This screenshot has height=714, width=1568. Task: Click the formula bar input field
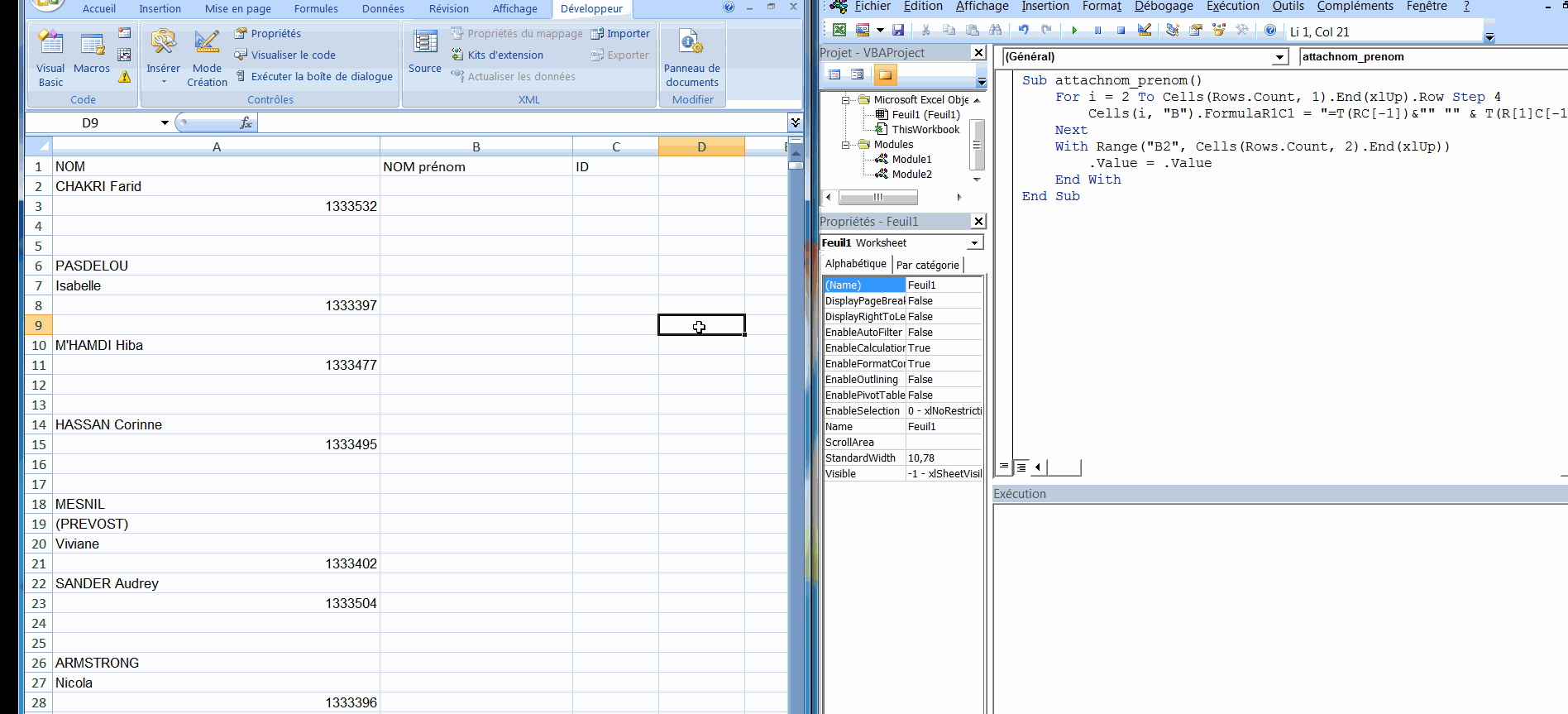(x=523, y=122)
